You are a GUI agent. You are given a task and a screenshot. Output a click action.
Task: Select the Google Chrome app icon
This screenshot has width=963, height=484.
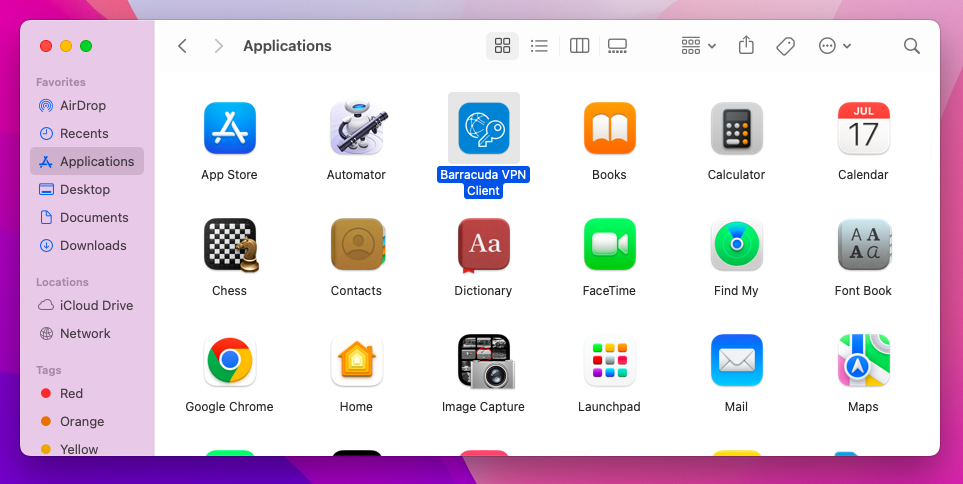(230, 361)
